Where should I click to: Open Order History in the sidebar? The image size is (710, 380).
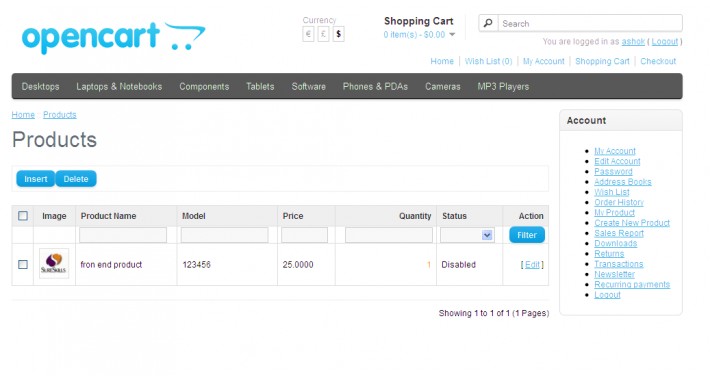(x=619, y=202)
